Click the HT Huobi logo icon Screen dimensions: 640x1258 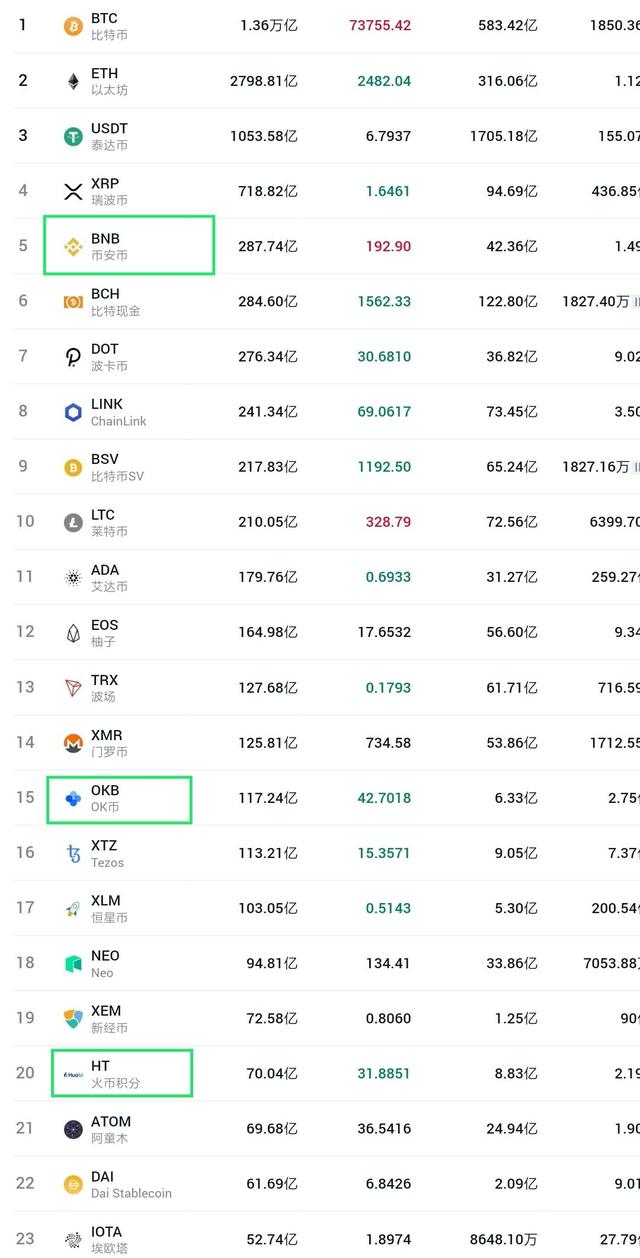73,1075
